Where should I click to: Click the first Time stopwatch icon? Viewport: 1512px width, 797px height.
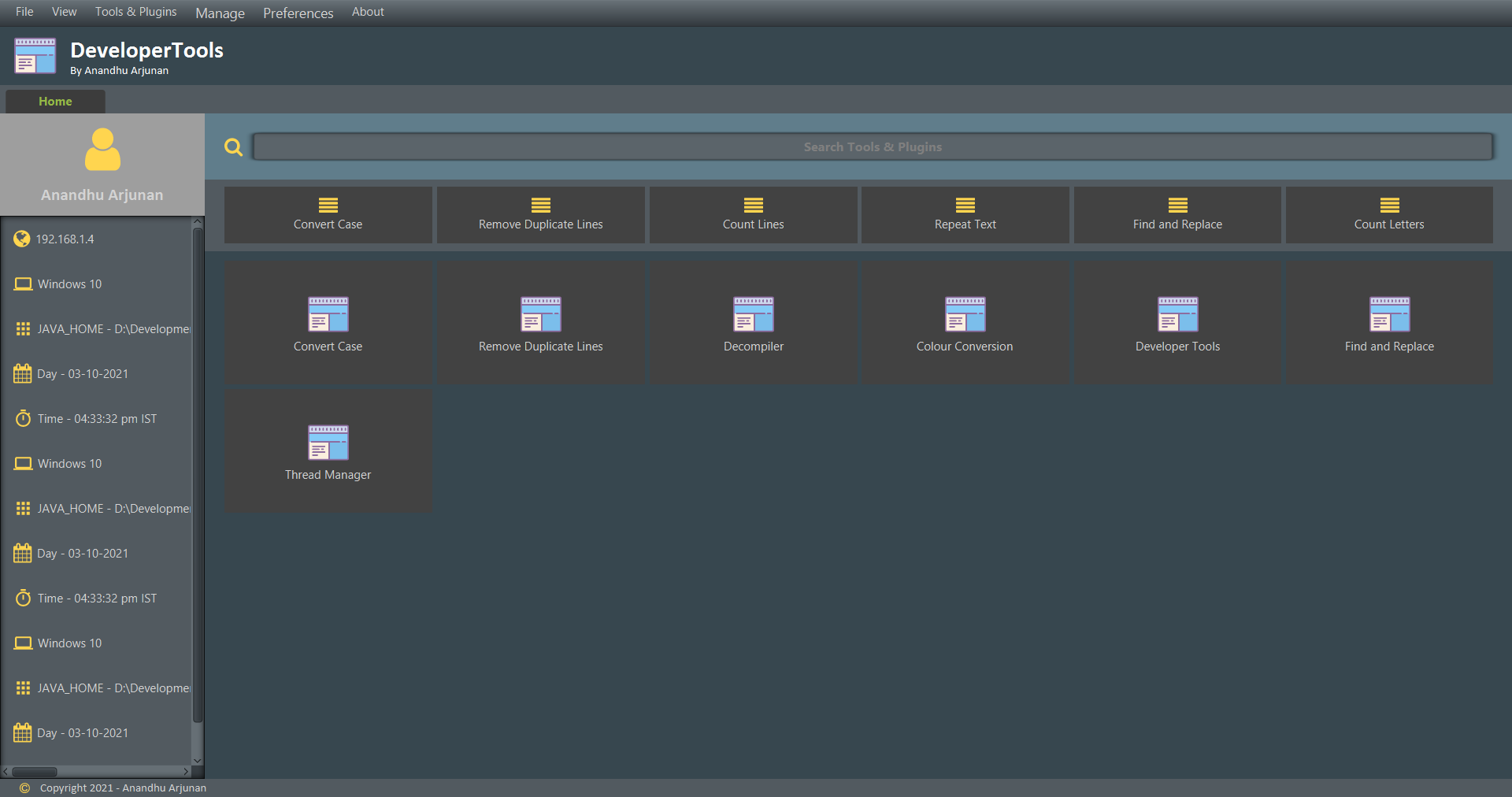(x=23, y=418)
